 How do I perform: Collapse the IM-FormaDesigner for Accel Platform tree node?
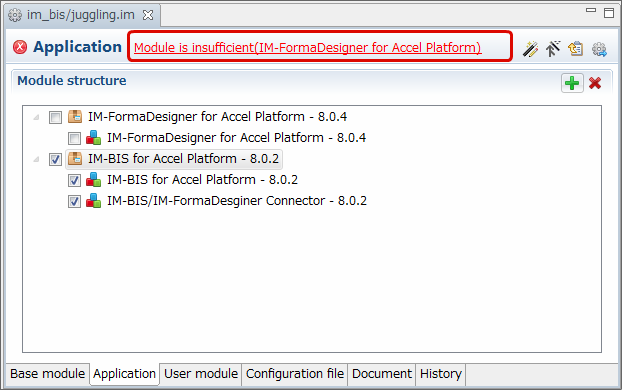point(36,117)
